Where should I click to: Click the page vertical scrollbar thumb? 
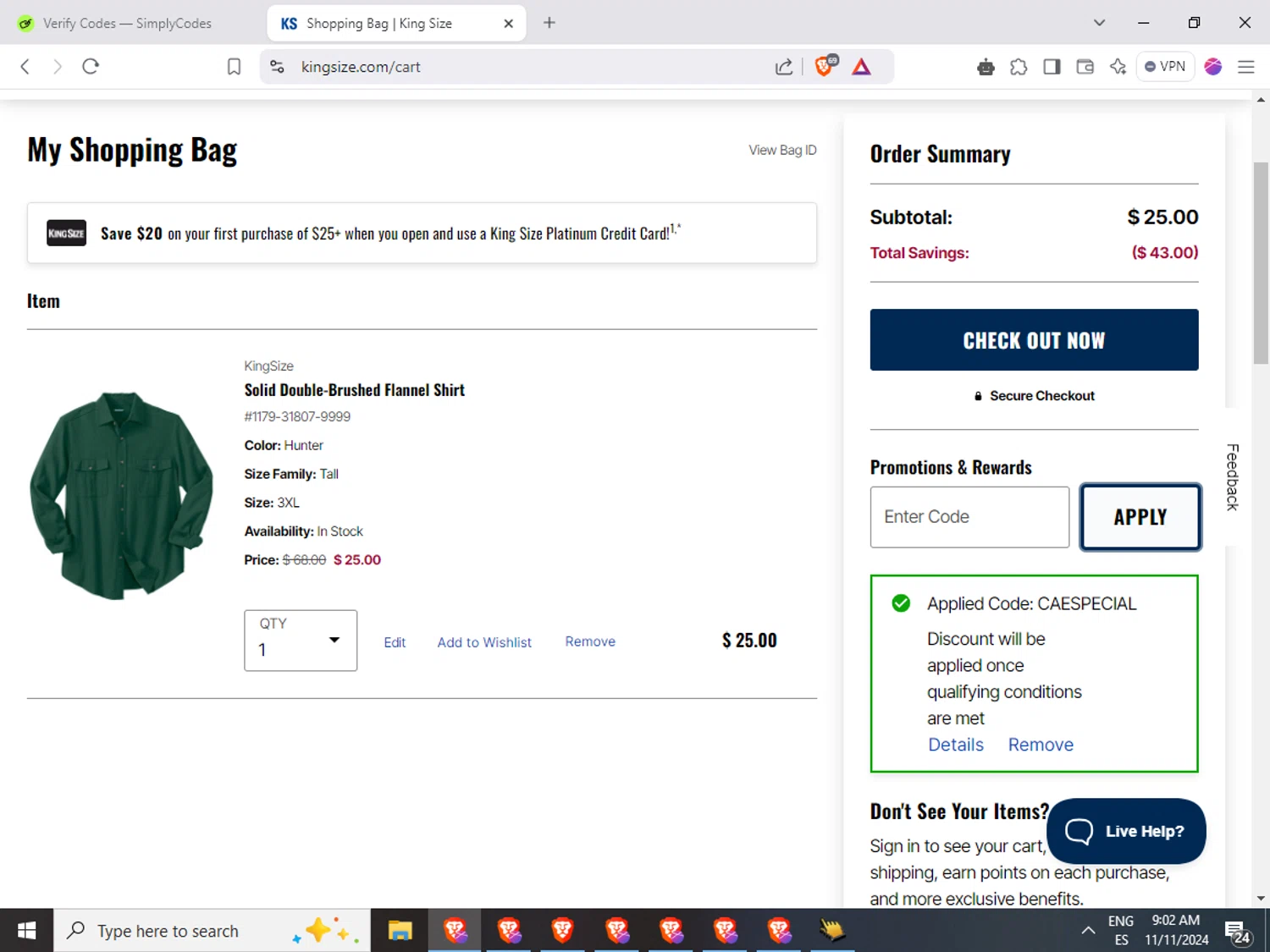point(1261,262)
